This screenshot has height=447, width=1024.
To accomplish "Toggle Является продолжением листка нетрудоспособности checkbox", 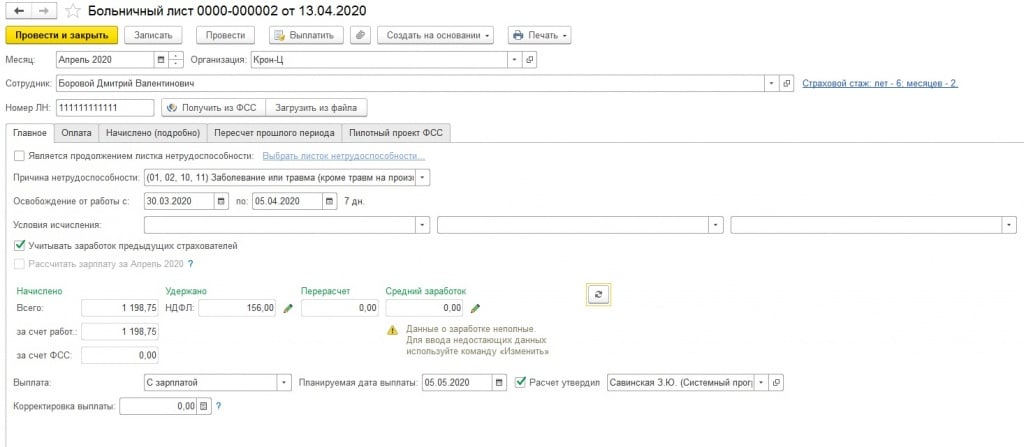I will 19,156.
